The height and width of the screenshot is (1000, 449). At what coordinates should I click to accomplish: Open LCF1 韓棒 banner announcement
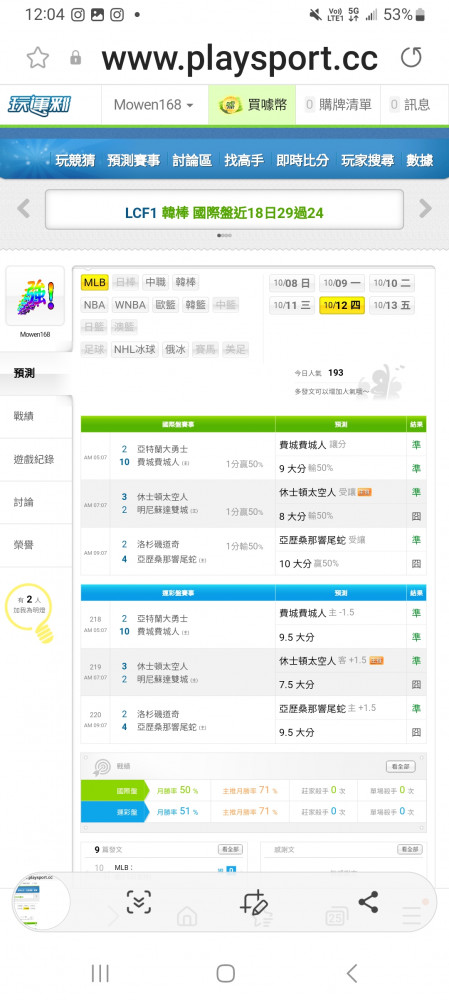(224, 212)
